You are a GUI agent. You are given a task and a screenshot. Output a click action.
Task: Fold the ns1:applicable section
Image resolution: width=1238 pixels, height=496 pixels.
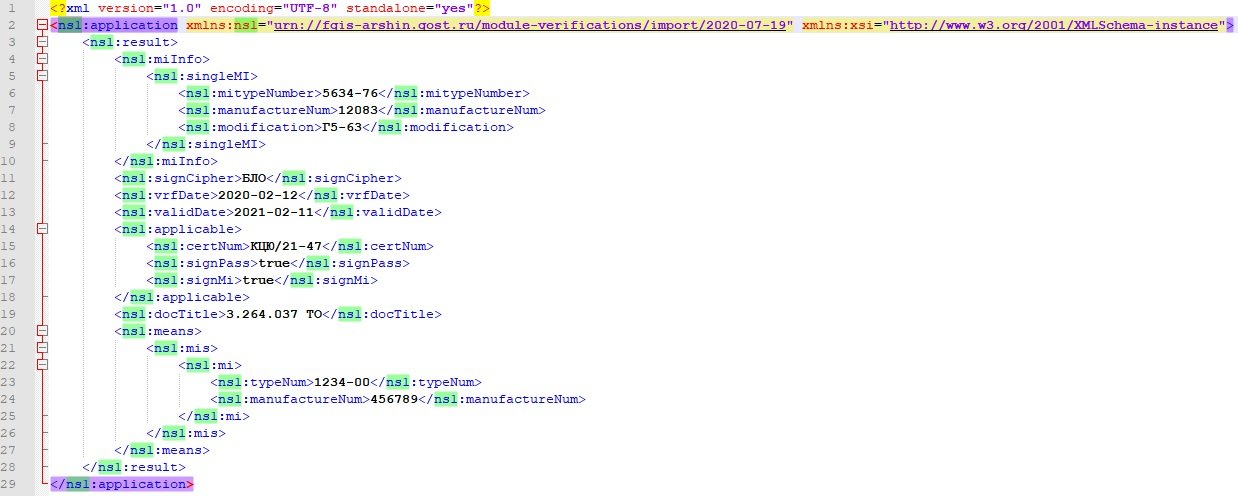[41, 229]
